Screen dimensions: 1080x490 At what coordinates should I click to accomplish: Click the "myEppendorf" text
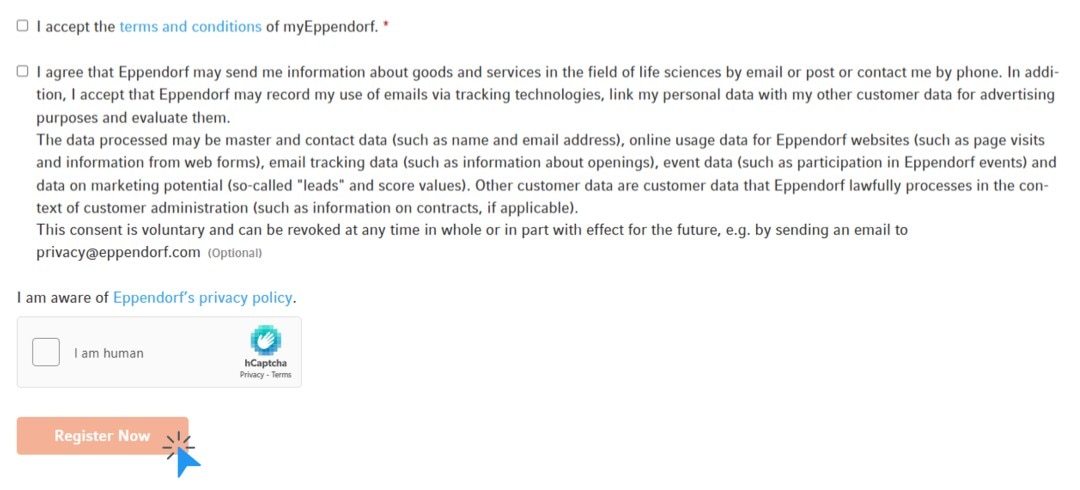330,27
